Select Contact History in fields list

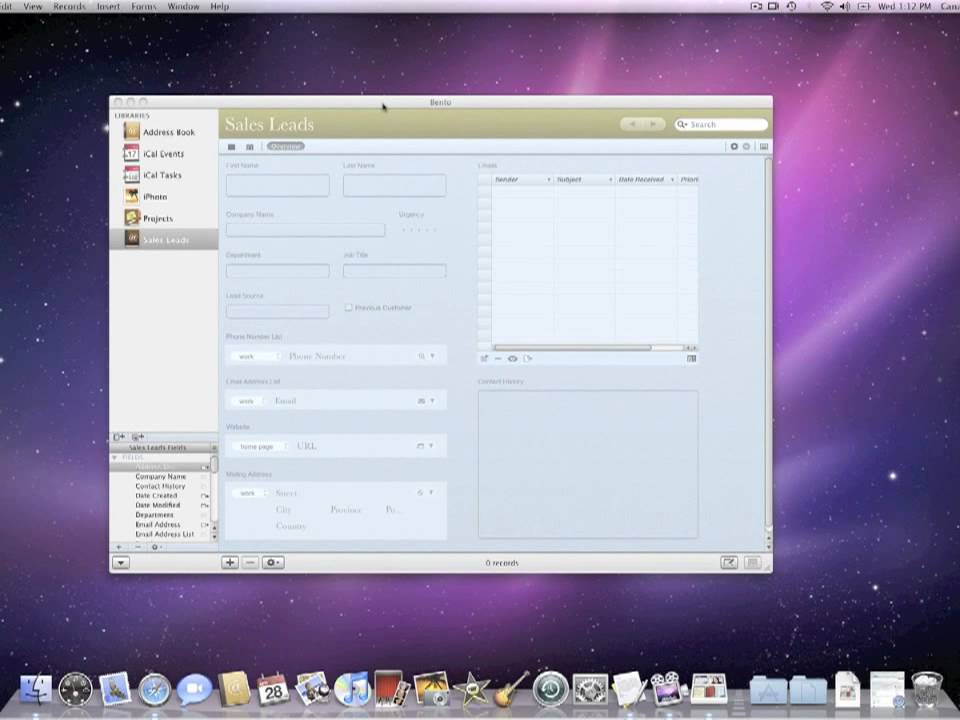(x=160, y=486)
